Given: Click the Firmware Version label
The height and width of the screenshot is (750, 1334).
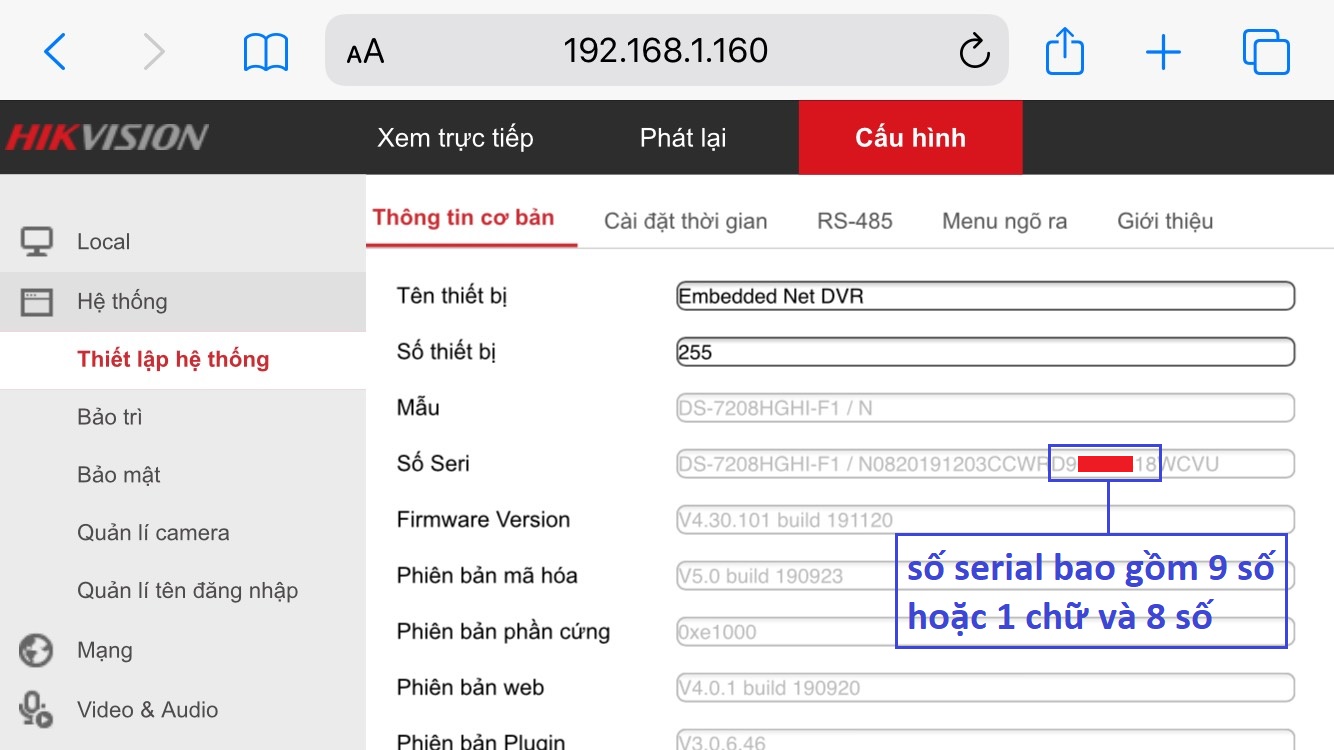Looking at the screenshot, I should point(483,520).
